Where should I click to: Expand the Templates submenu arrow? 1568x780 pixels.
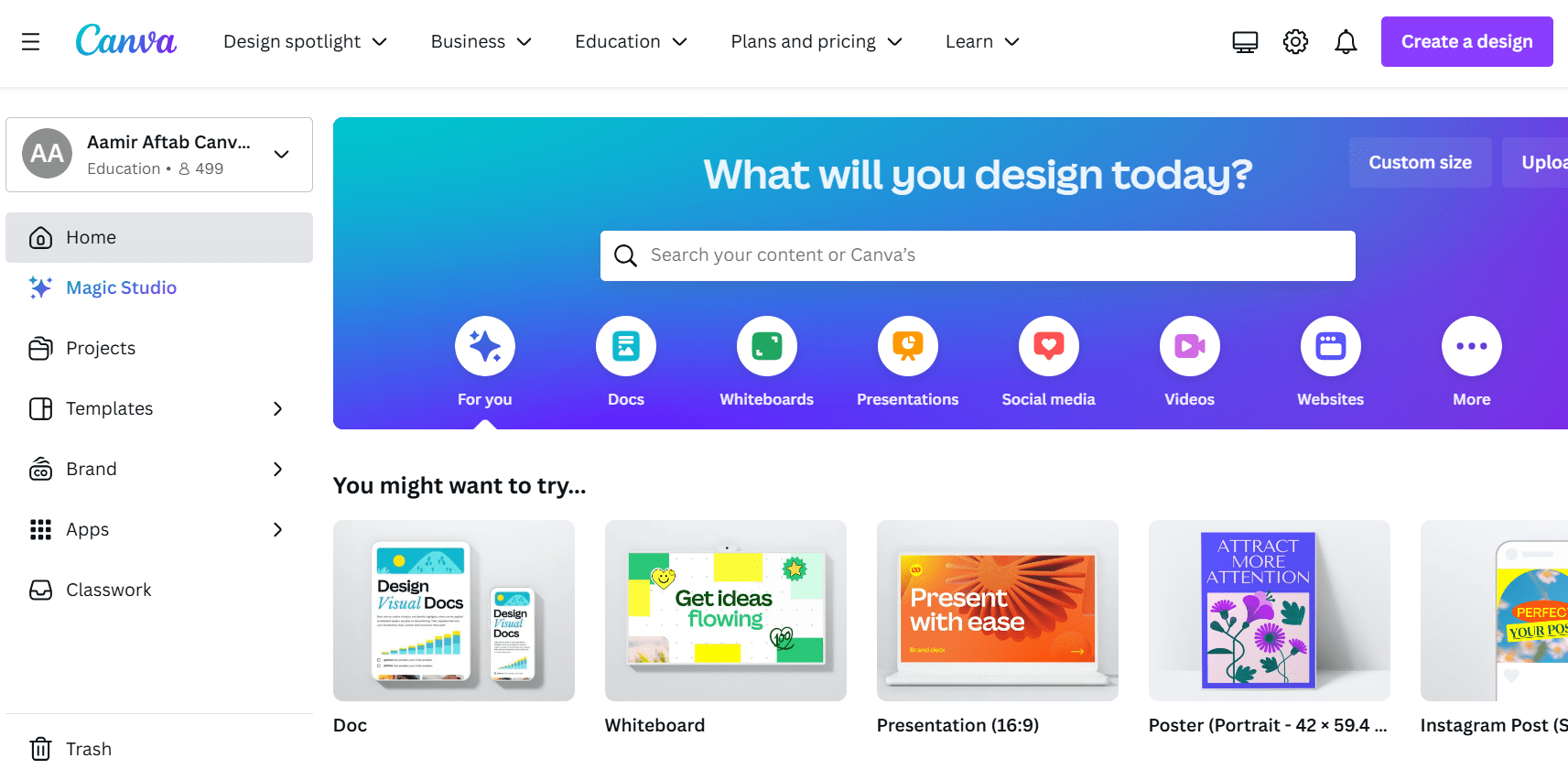[x=278, y=408]
